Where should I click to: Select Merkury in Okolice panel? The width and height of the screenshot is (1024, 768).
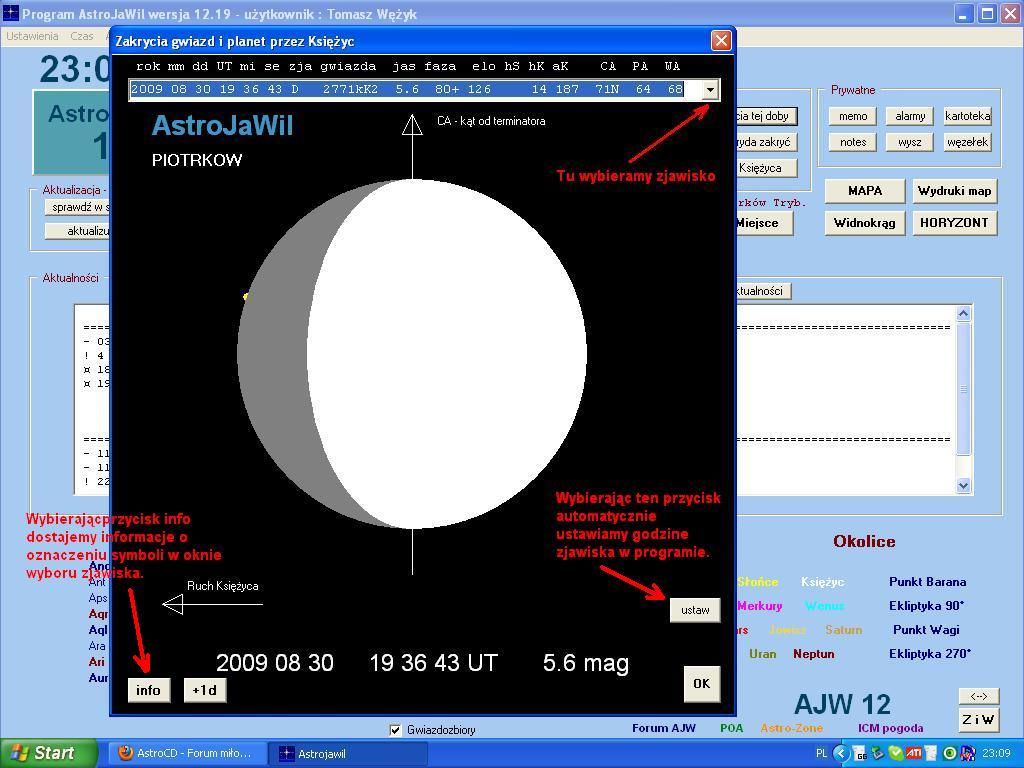(x=760, y=606)
